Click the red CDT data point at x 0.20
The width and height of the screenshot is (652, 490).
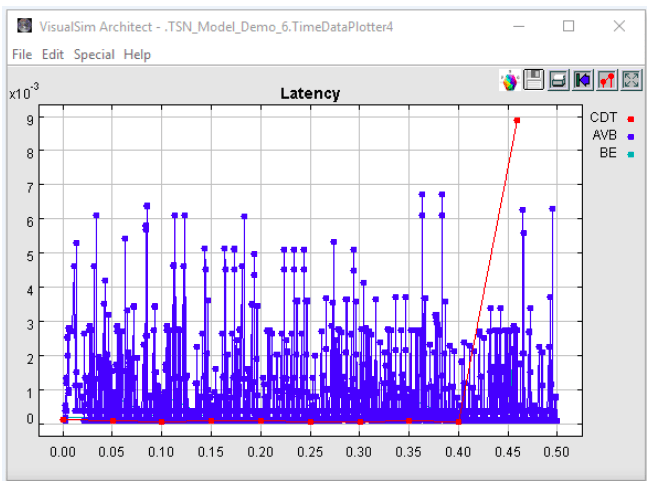tap(261, 421)
